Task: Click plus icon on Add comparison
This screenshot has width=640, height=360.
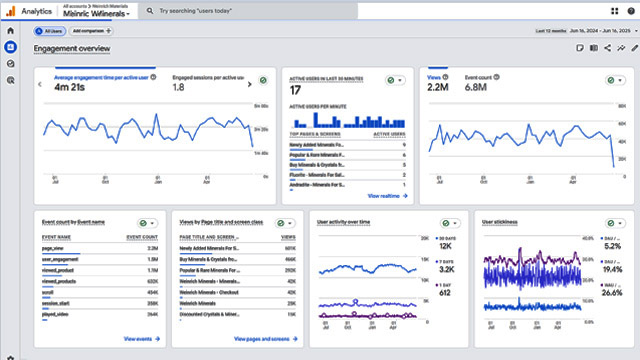Action: [x=108, y=31]
